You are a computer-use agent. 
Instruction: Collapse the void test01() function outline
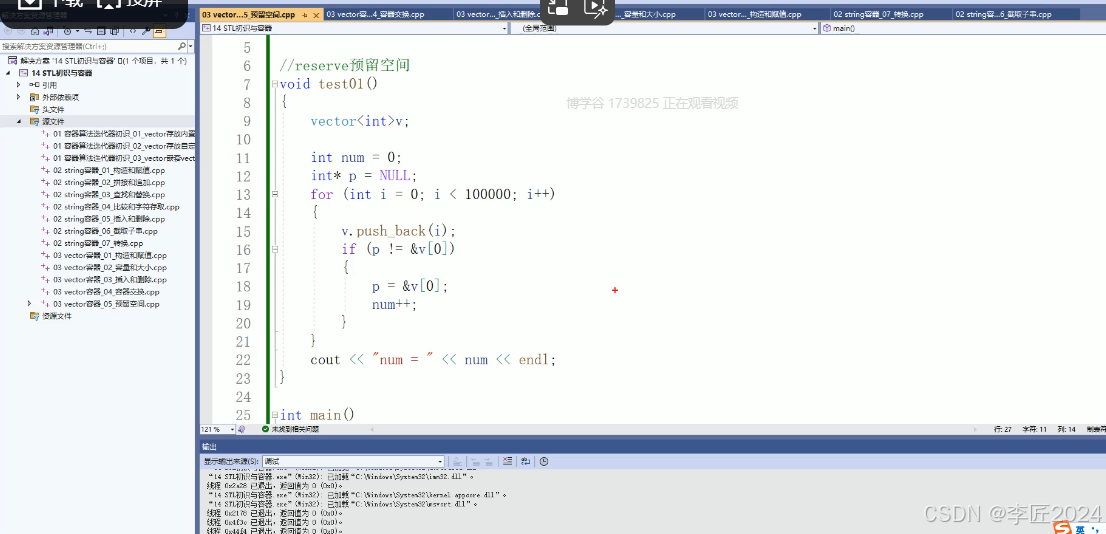[x=274, y=85]
